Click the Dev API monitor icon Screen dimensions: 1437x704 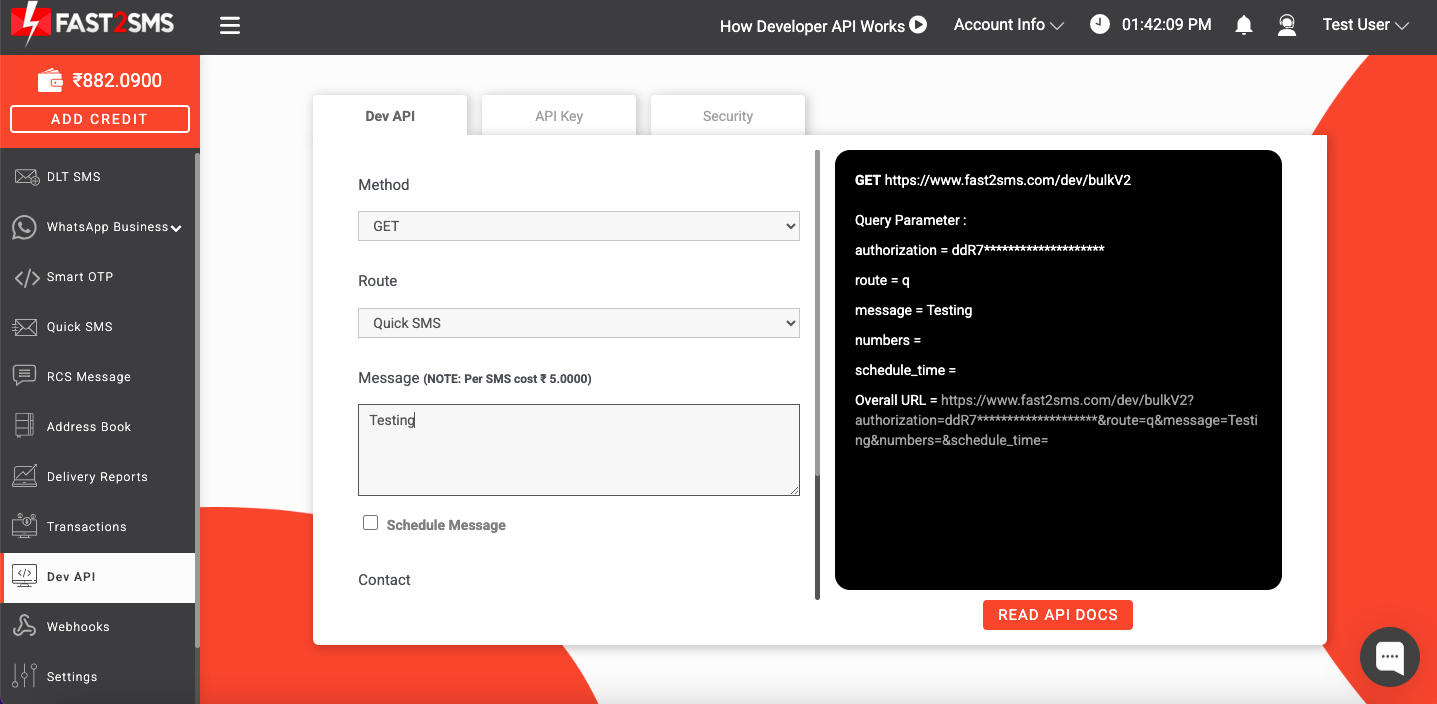coord(25,576)
